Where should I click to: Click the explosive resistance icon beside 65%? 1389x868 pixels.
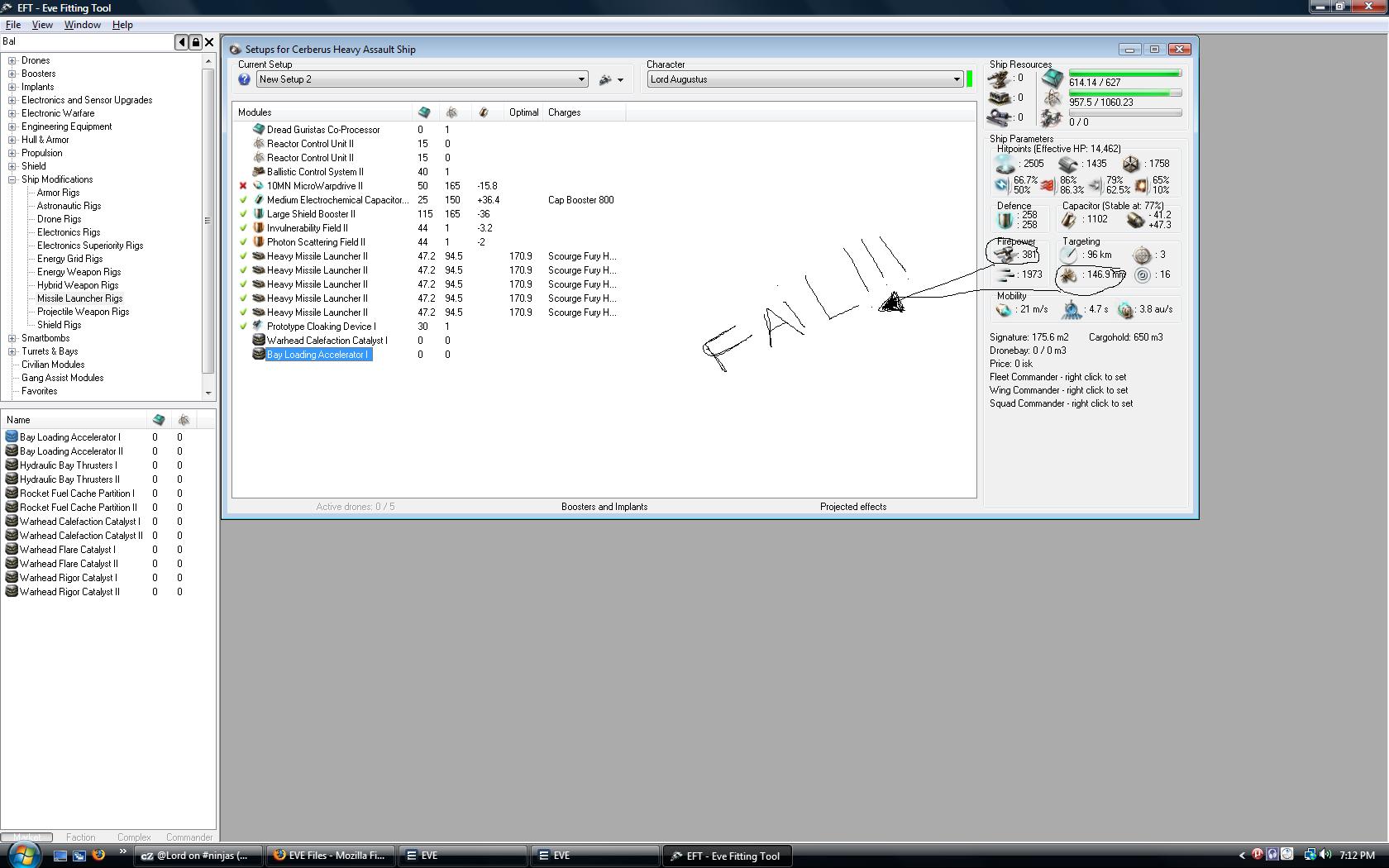coord(1142,184)
